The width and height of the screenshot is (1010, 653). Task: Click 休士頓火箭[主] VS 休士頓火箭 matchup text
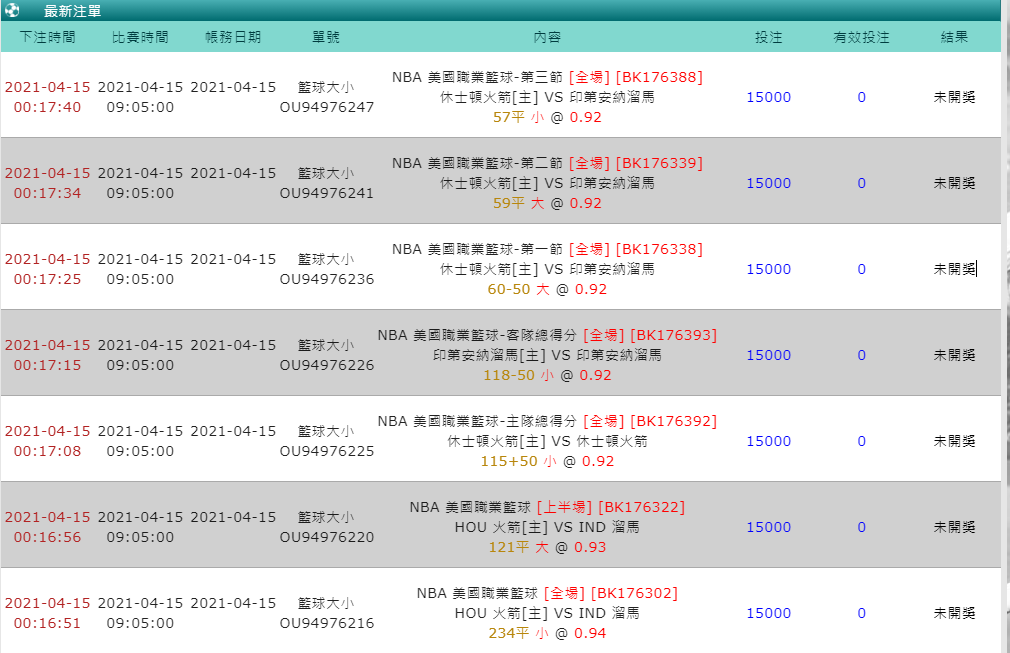(x=547, y=441)
